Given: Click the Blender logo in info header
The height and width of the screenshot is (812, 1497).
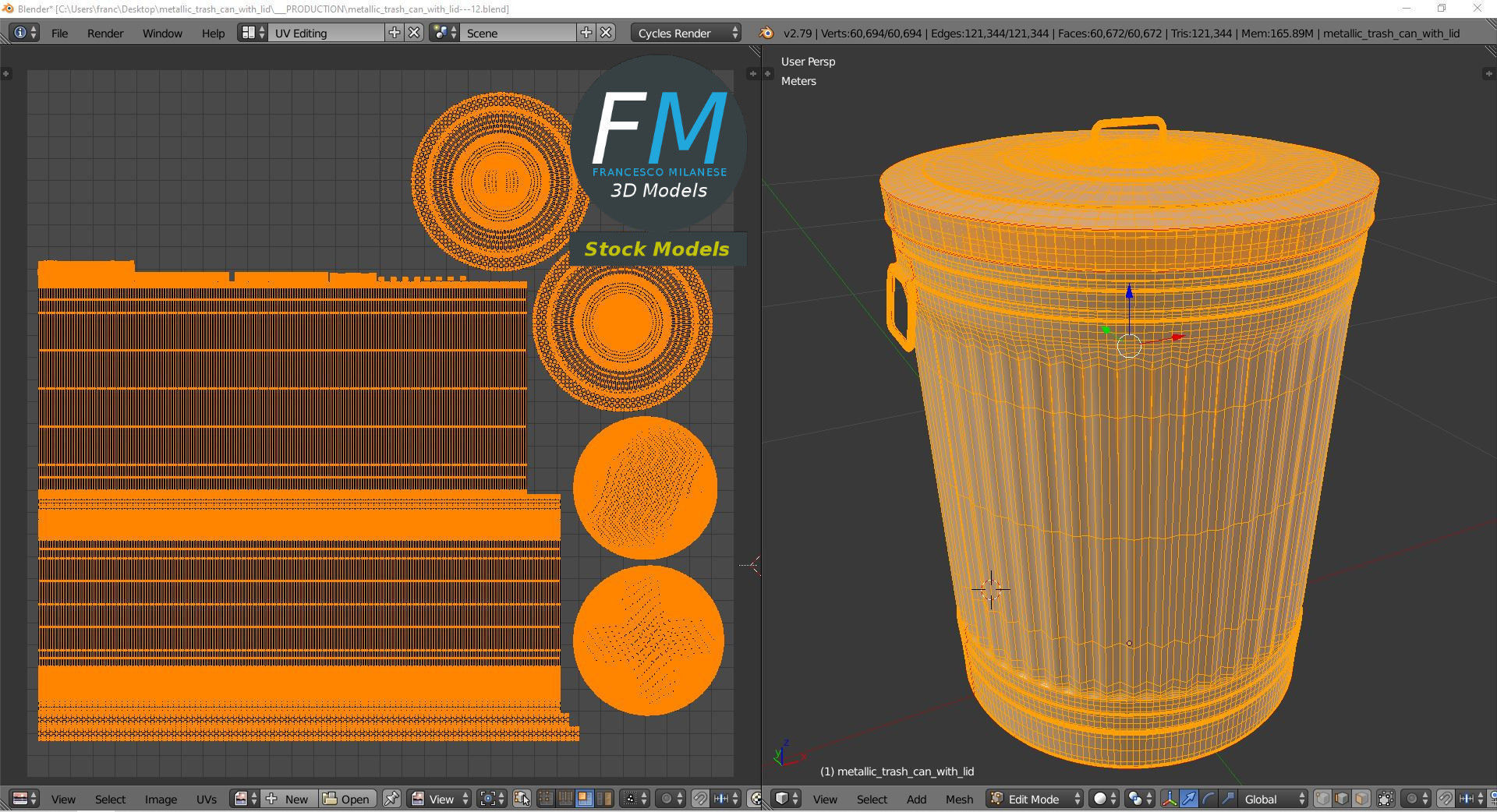Looking at the screenshot, I should [x=766, y=33].
